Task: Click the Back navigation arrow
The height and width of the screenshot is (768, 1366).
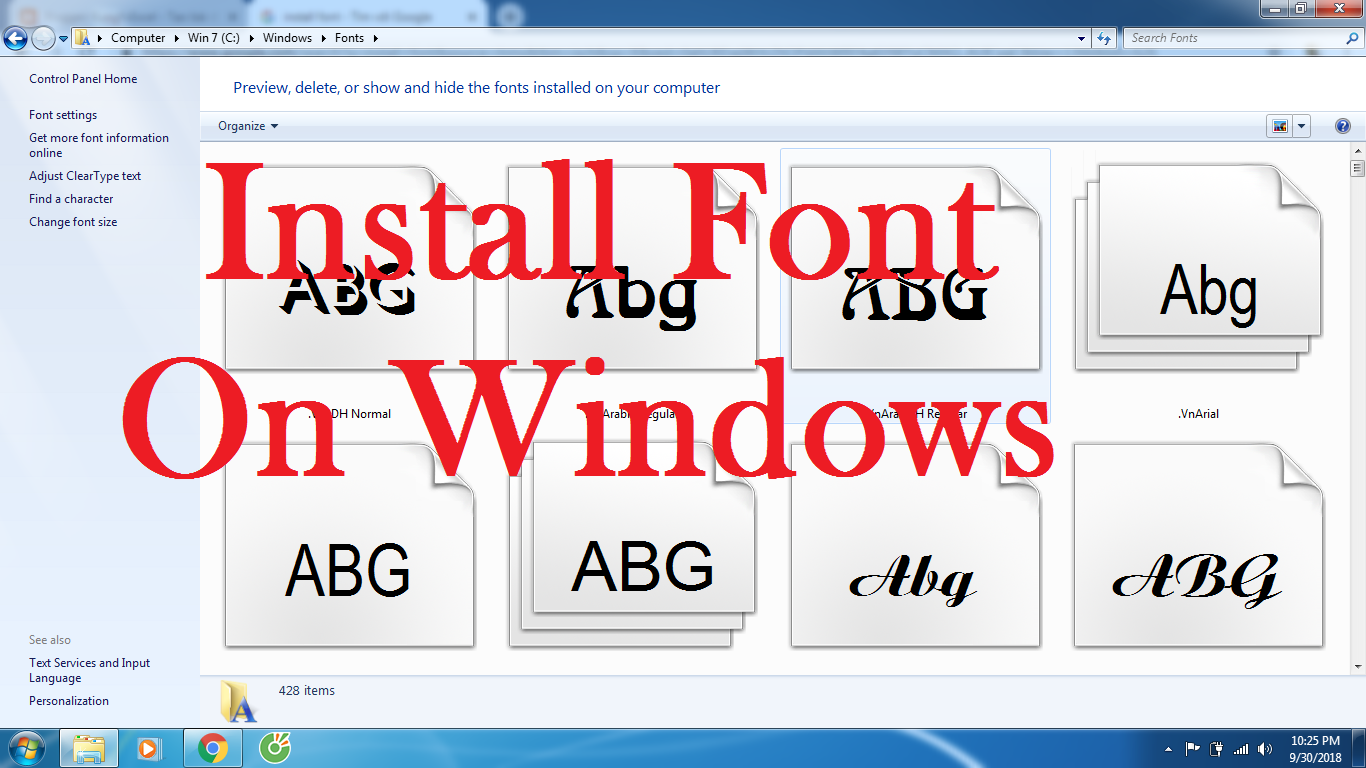Action: coord(15,38)
